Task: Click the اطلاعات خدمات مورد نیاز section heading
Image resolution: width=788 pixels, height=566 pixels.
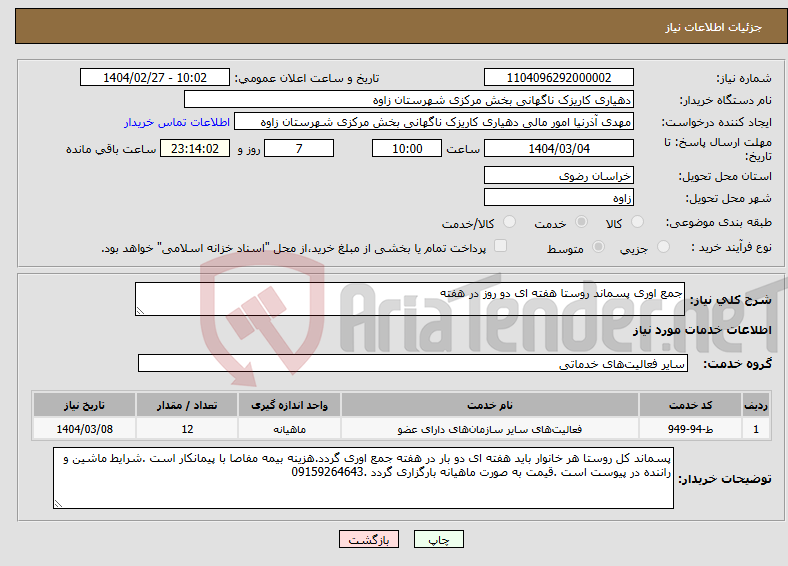Action: (x=702, y=330)
